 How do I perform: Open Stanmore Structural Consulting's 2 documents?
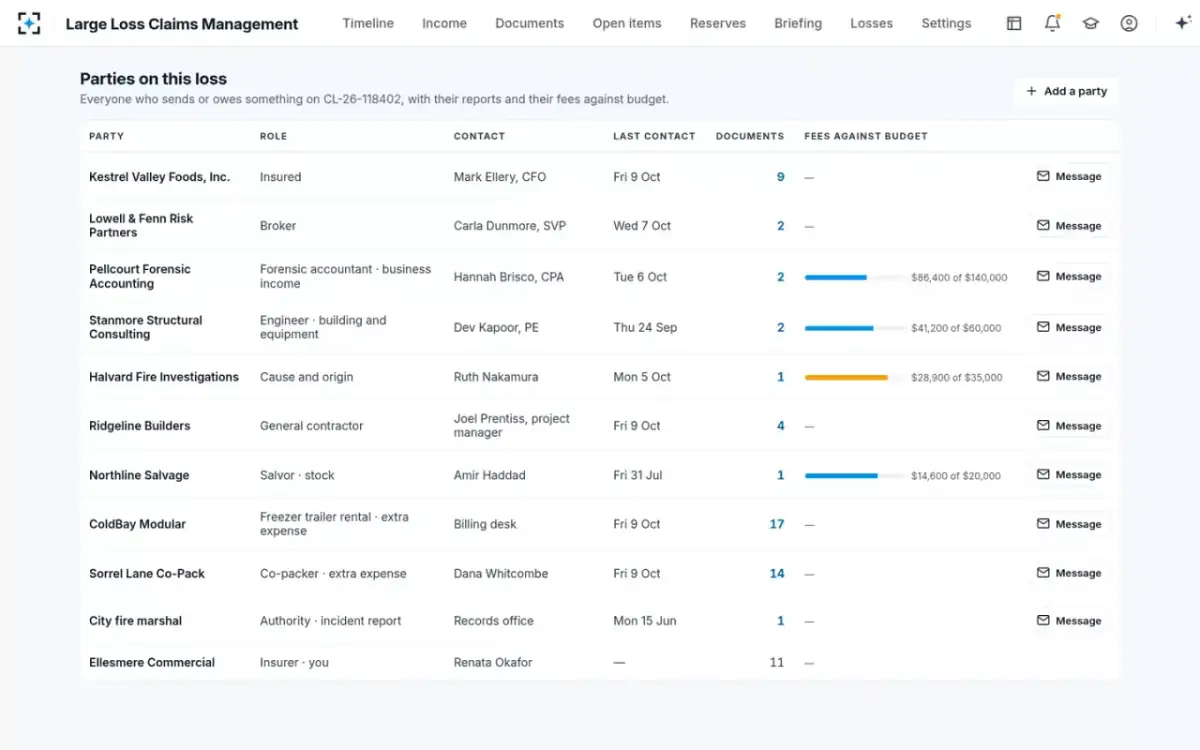point(781,328)
